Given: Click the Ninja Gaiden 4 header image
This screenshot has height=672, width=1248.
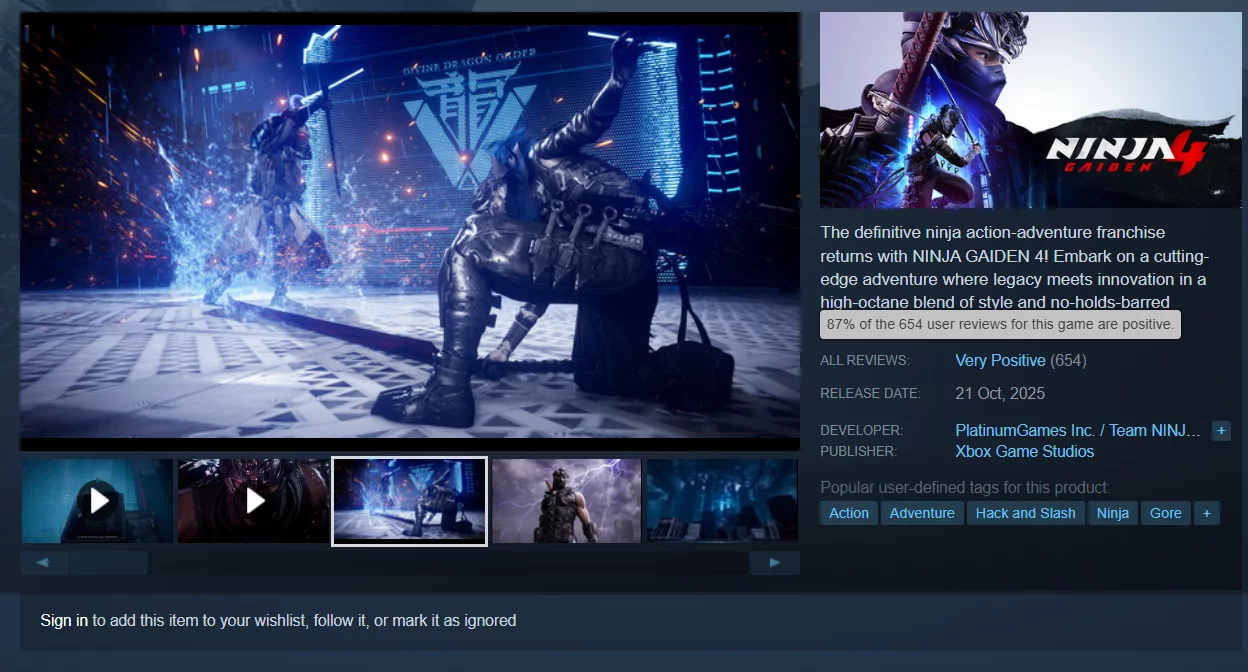Looking at the screenshot, I should coord(1030,110).
